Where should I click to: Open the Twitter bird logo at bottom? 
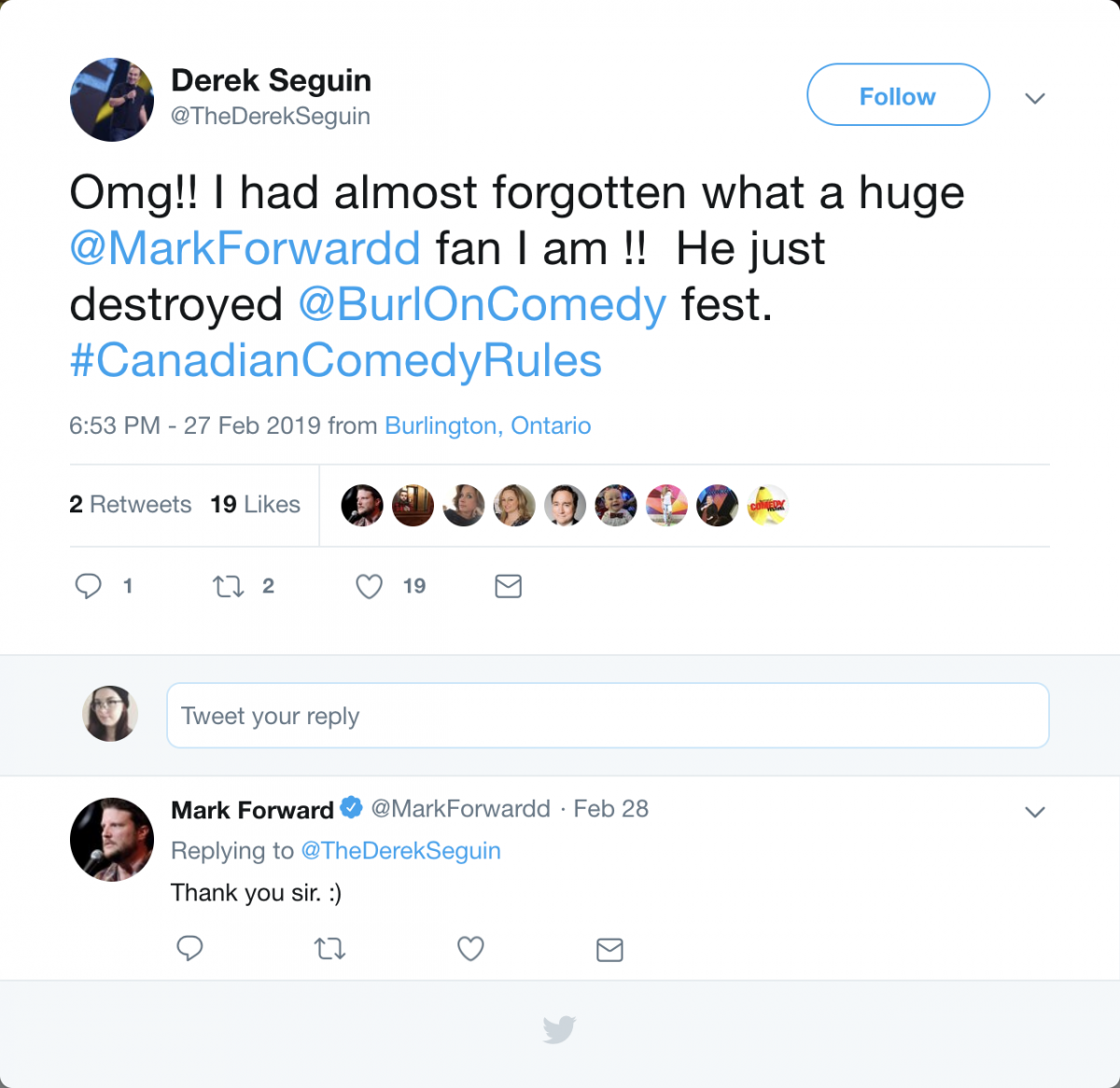click(559, 1030)
